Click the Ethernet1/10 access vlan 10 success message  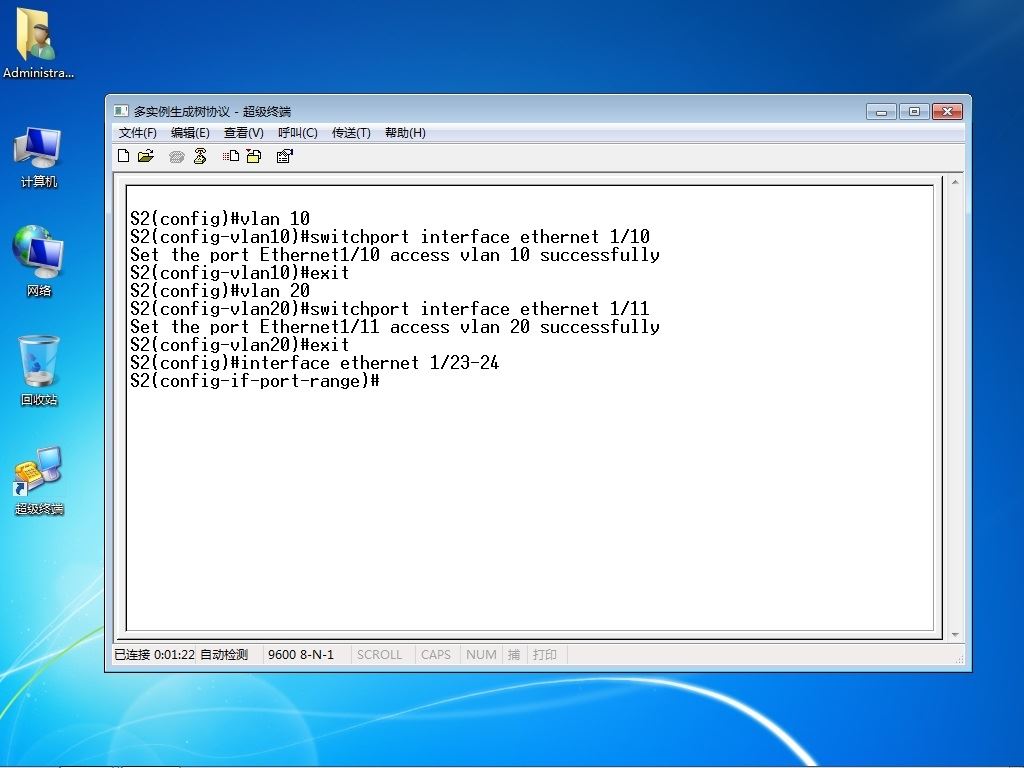(x=394, y=255)
